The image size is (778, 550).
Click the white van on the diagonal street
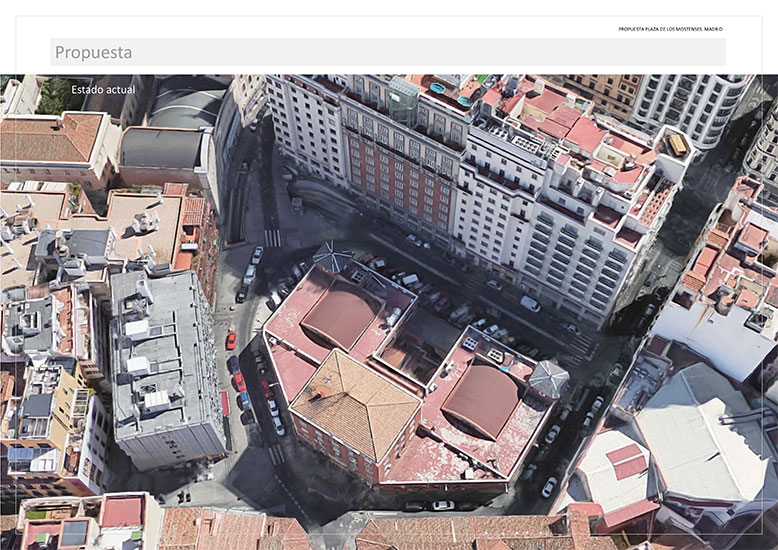pyautogui.click(x=530, y=303)
